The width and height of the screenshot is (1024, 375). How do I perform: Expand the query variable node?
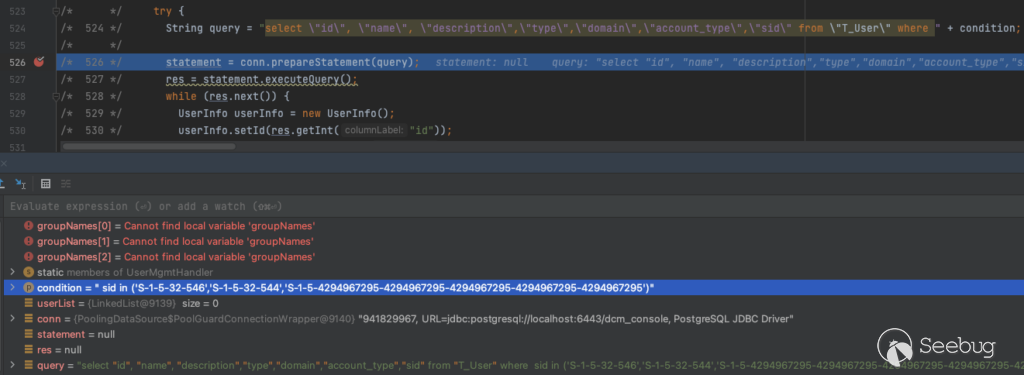(12, 365)
